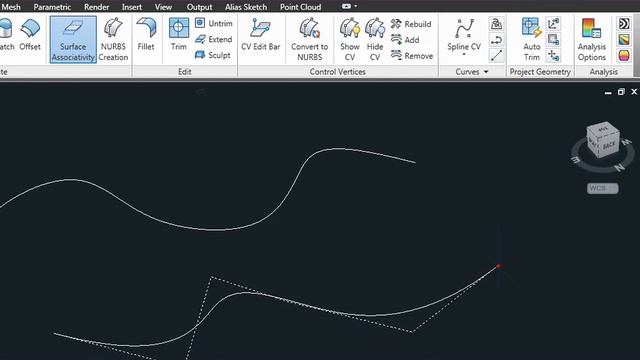Click the ribbon minimize button
This screenshot has width=640, height=360.
point(347,6)
